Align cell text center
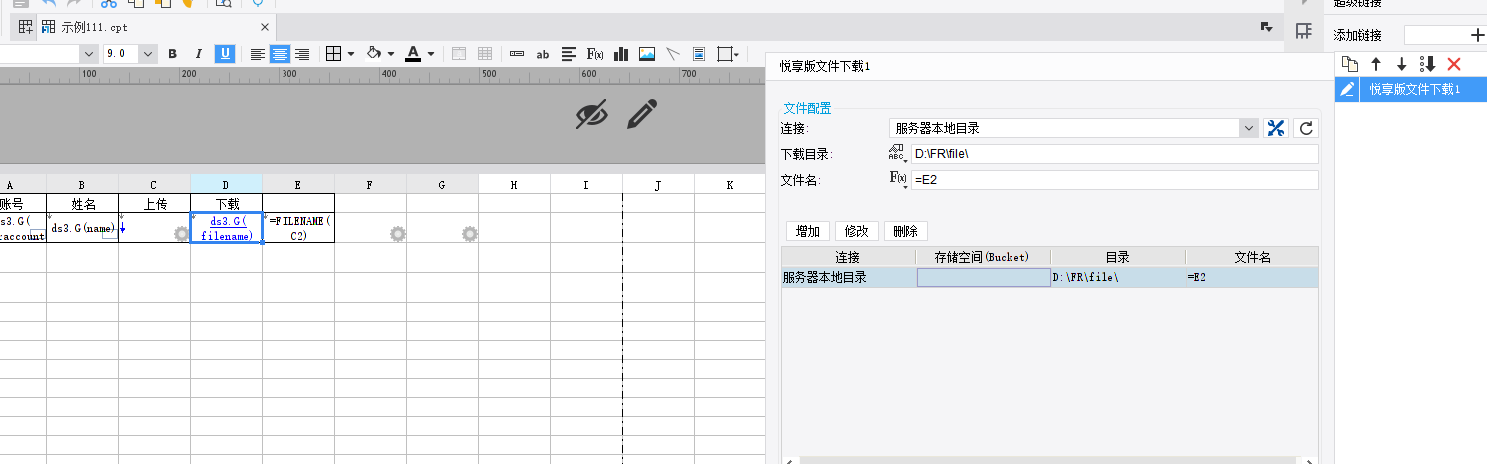The height and width of the screenshot is (464, 1487). point(280,54)
